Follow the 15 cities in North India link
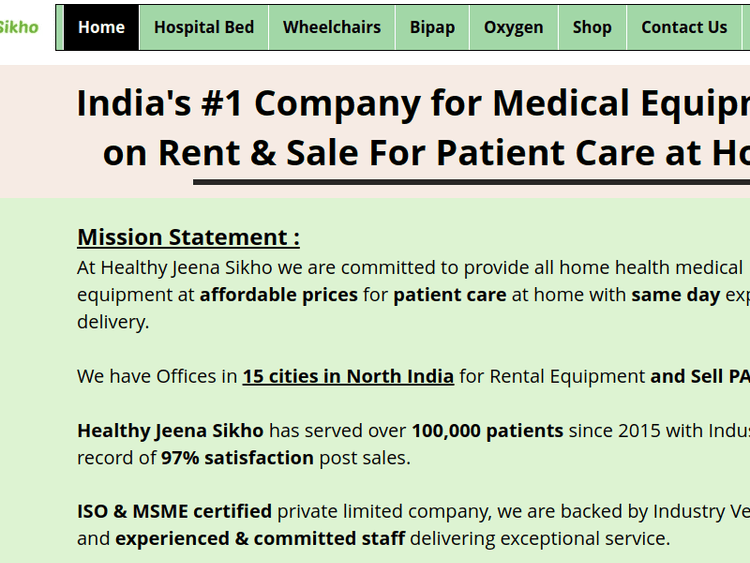 click(348, 376)
